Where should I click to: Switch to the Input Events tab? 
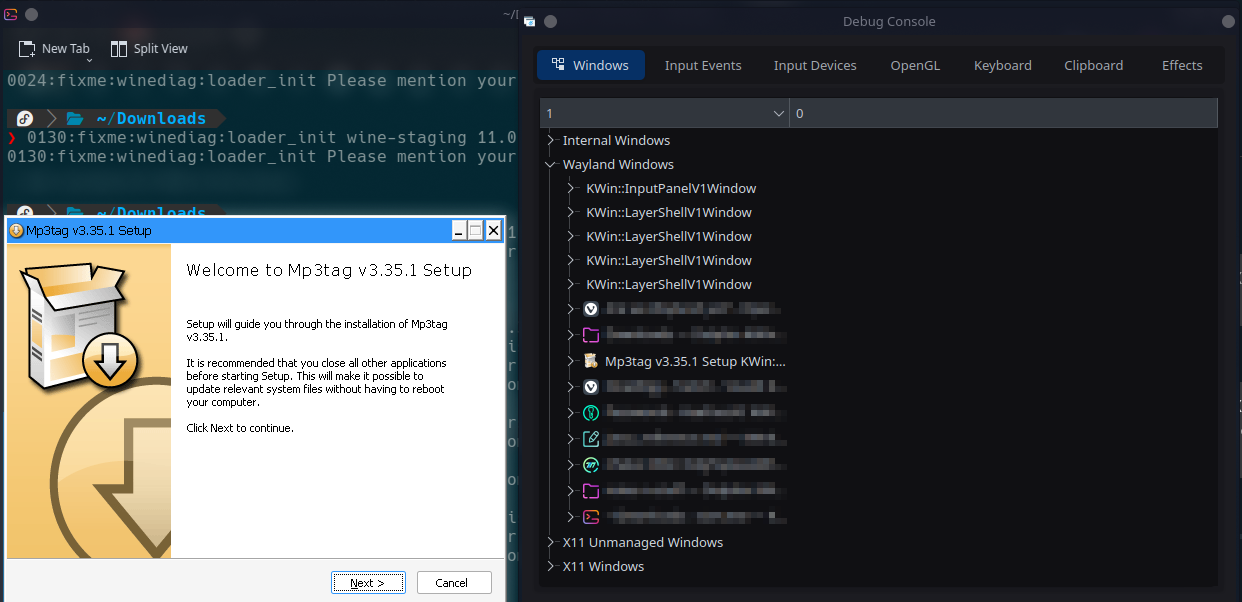703,65
